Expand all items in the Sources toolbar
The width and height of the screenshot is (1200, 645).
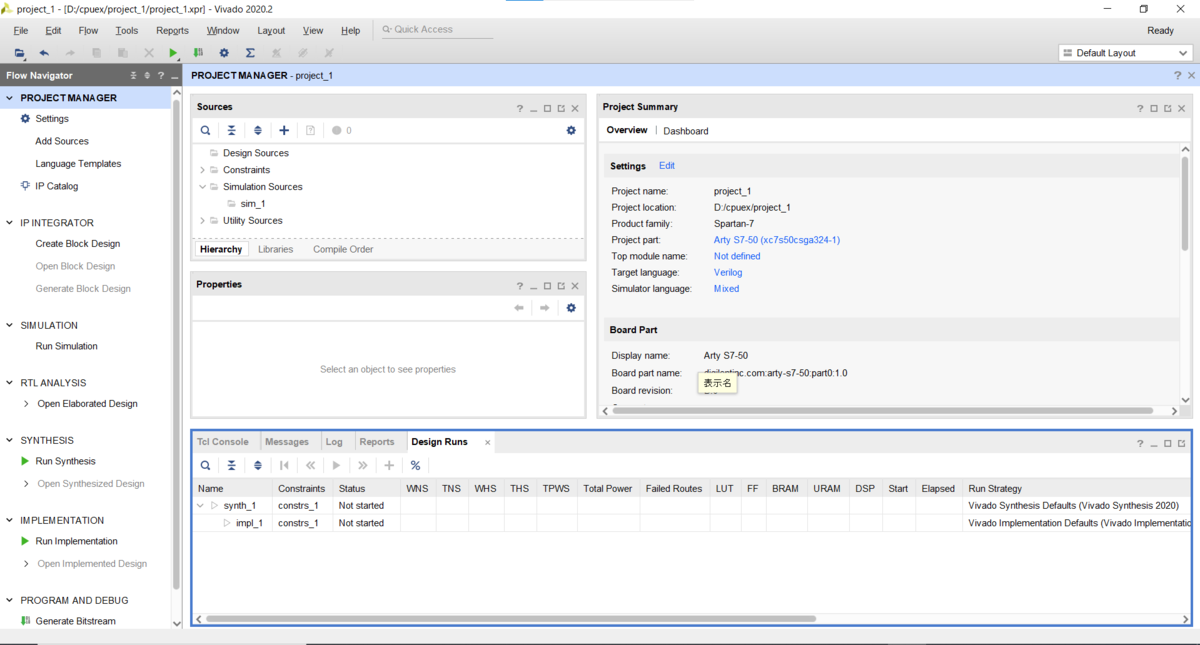[257, 130]
